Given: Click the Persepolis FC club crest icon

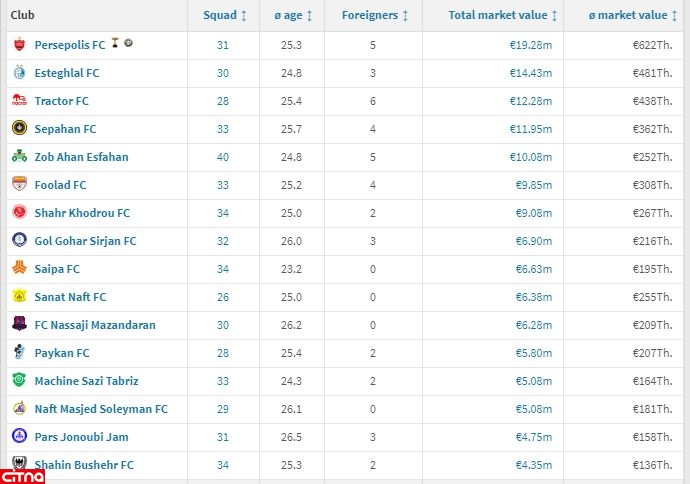Looking at the screenshot, I should (x=19, y=45).
